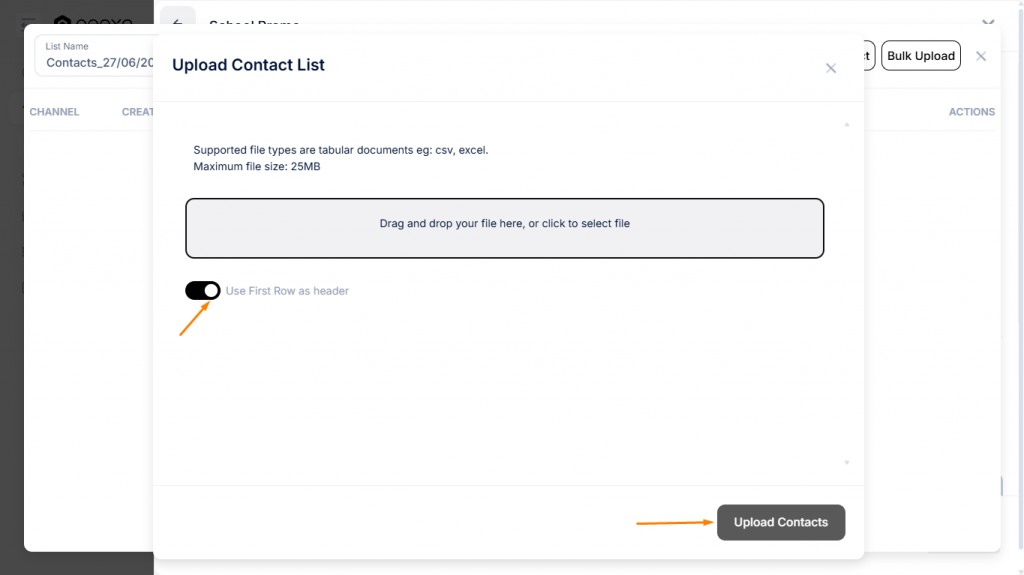This screenshot has height=575, width=1024.
Task: Click the partially hidden CREATED column header
Action: (x=137, y=112)
